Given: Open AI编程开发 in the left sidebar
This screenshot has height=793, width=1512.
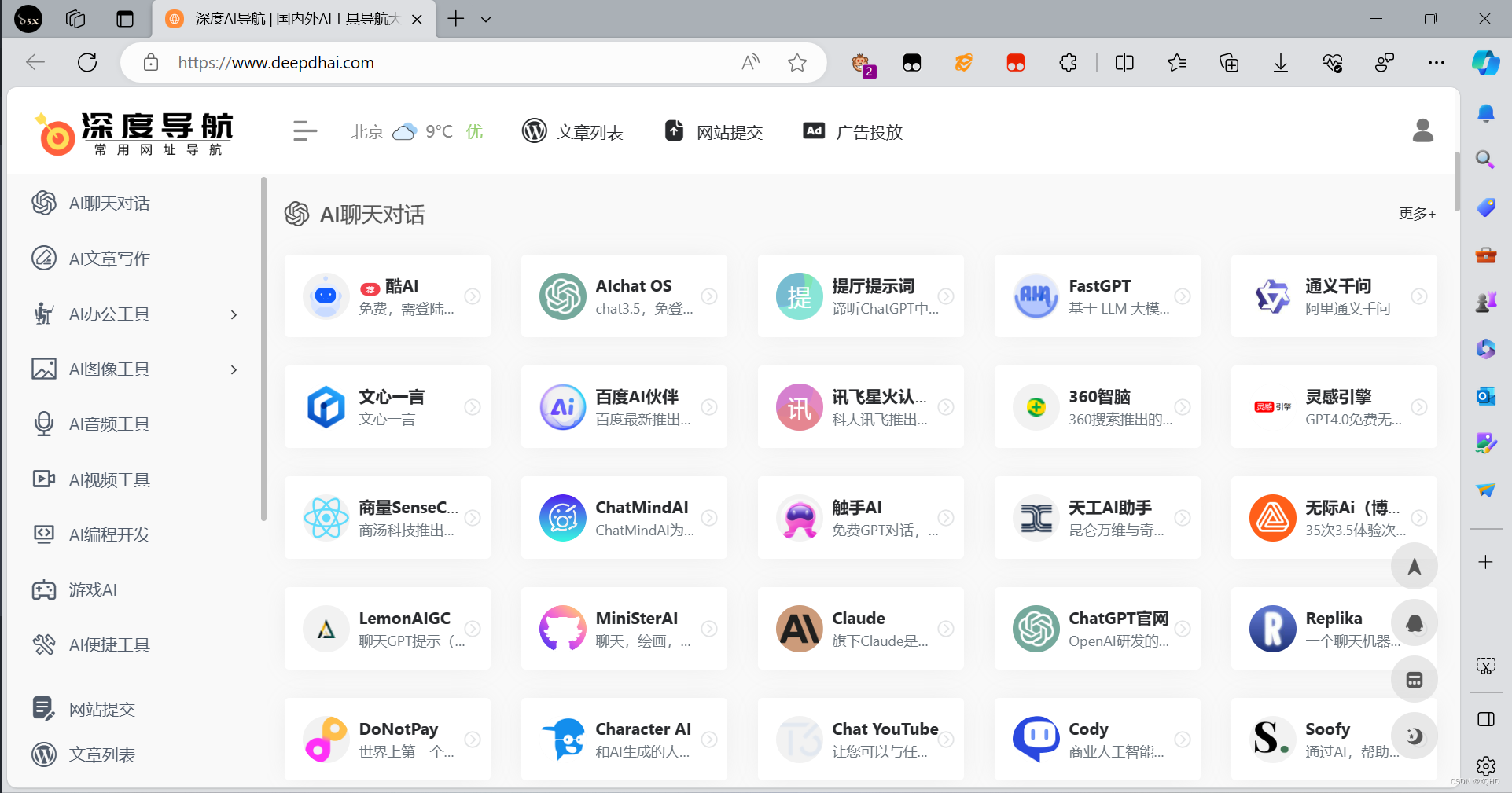Looking at the screenshot, I should tap(109, 534).
